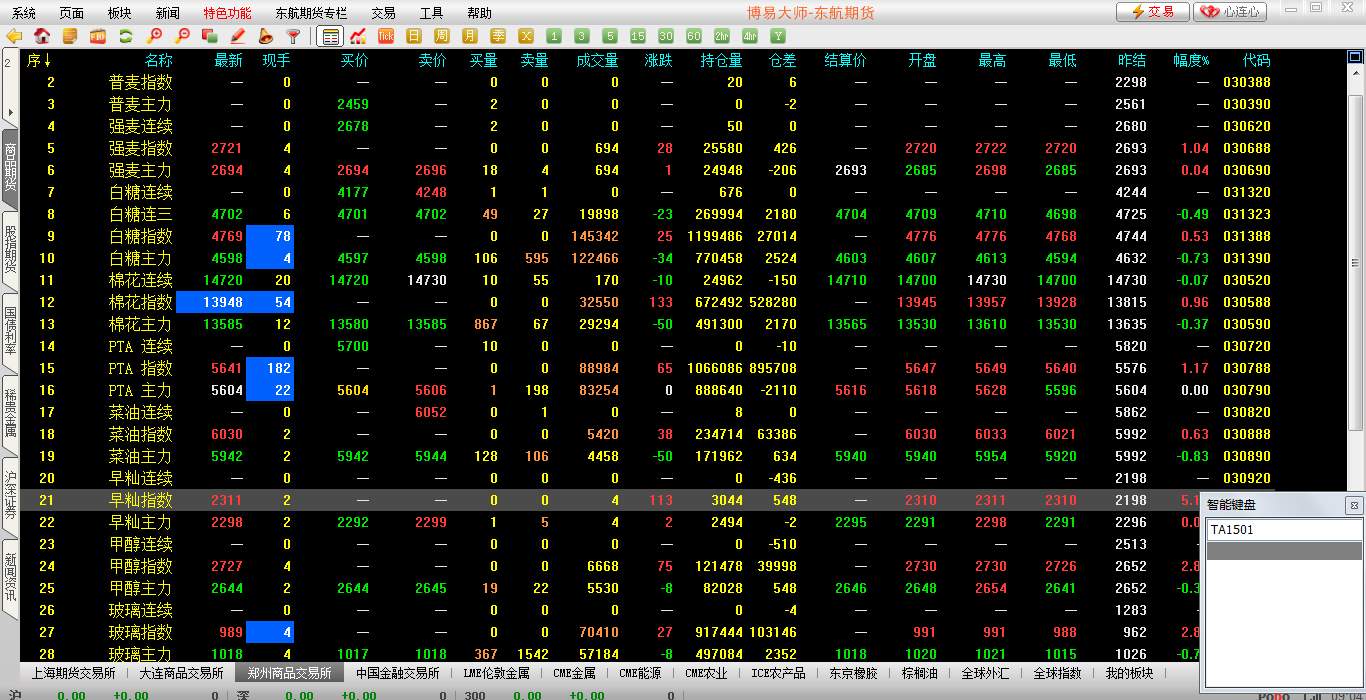Close the 智能键盘 popup
This screenshot has height=700, width=1366.
(1353, 505)
